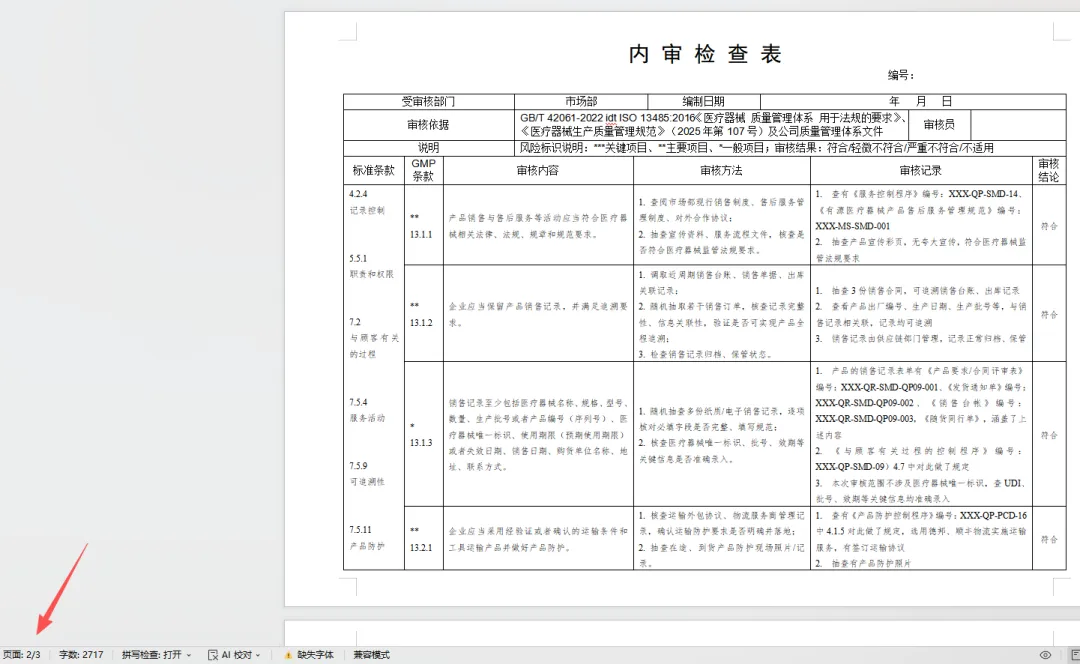Click the 年 月 日 date cell
Viewport: 1080px width, 664px height.
913,101
